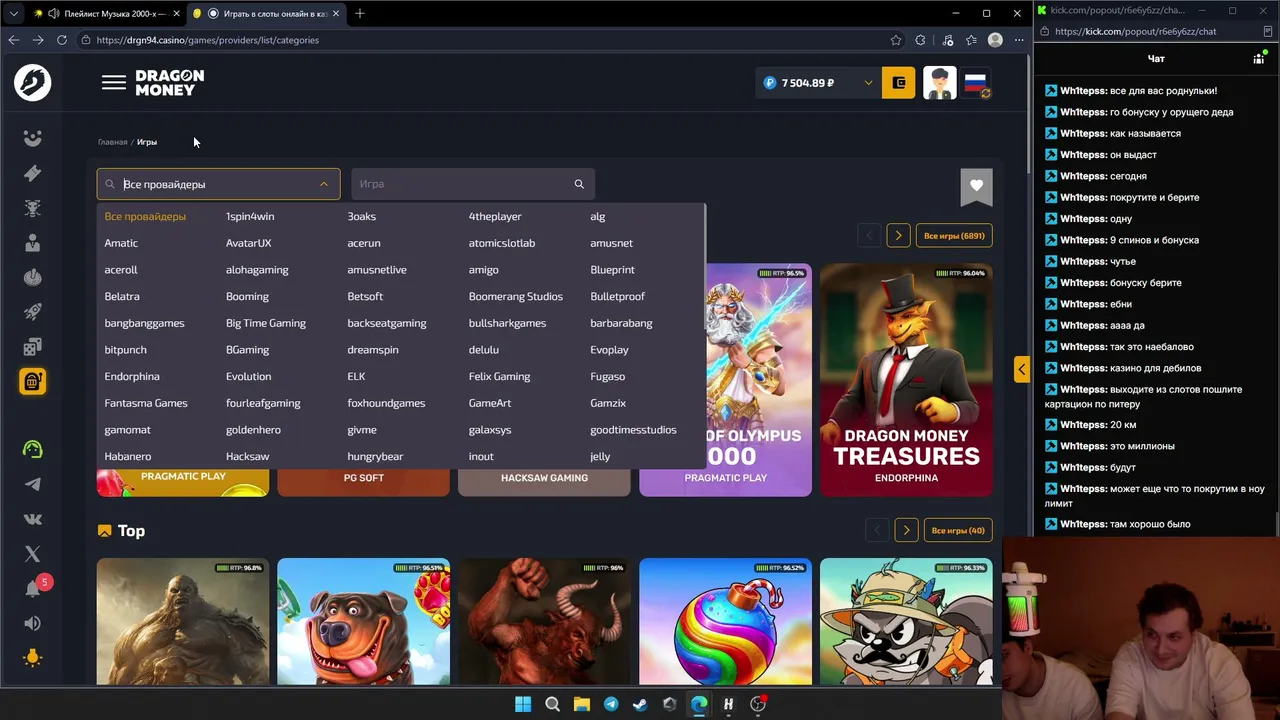
Task: Expand the chat panel with yellow arrow tab
Action: point(1021,369)
